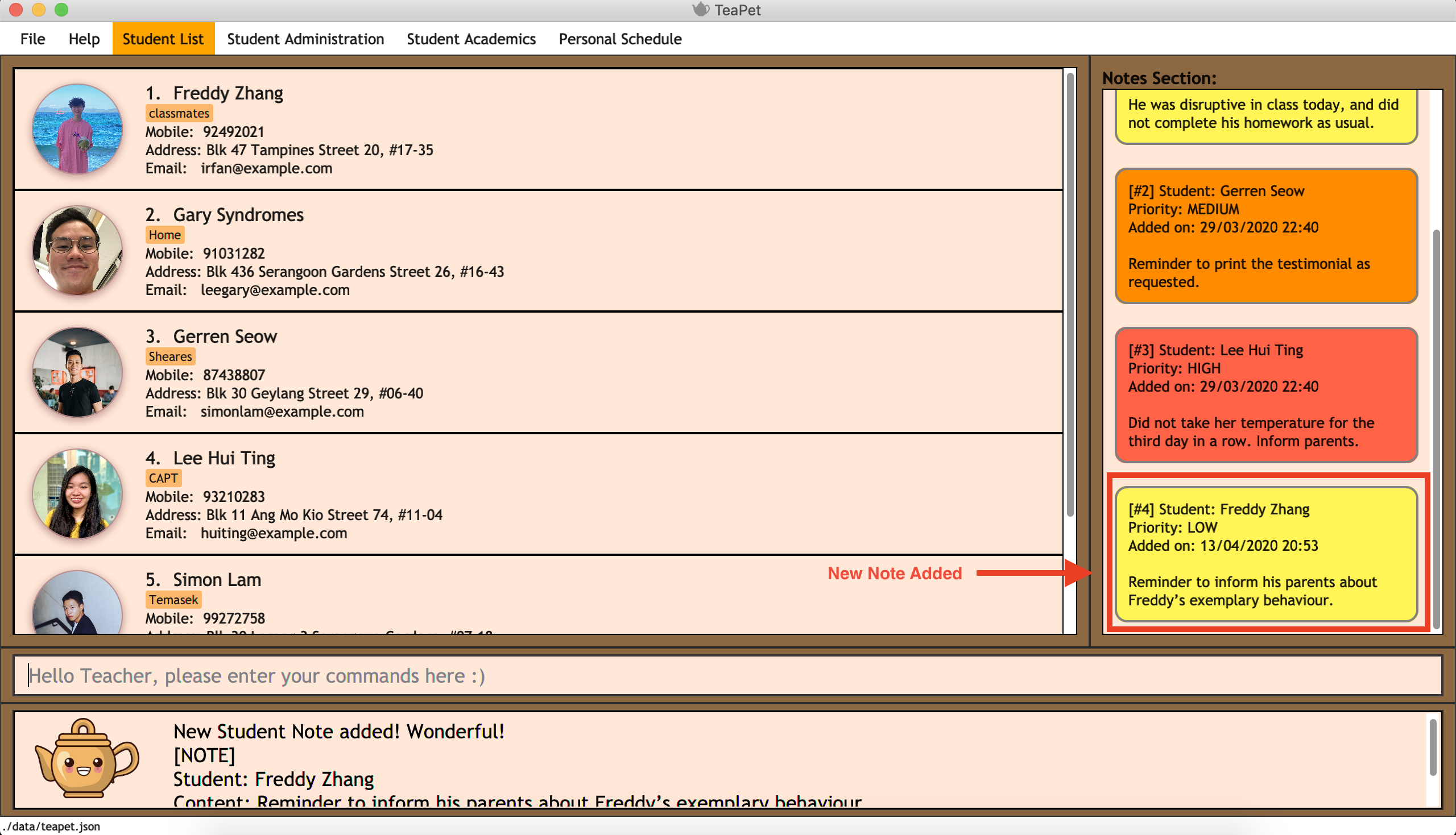This screenshot has height=835, width=1456.
Task: Select the 'Temasek' tag on Simon Lam
Action: 173,599
